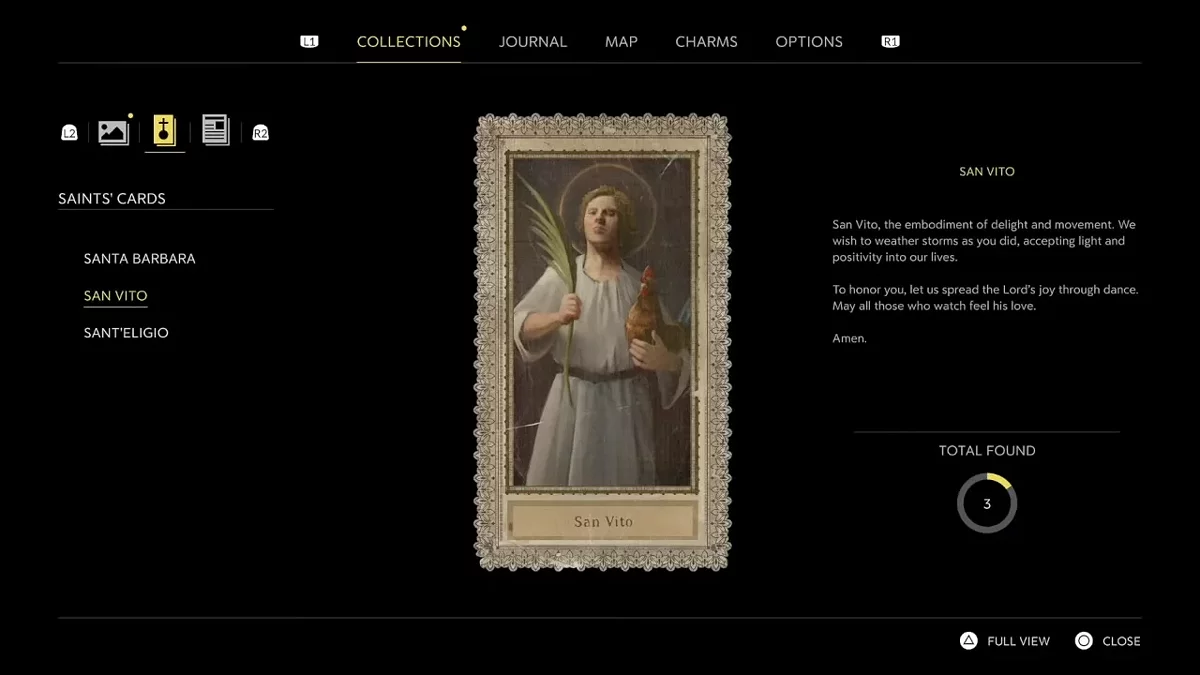
Task: Click the 'Amen.' text line
Action: click(x=849, y=339)
